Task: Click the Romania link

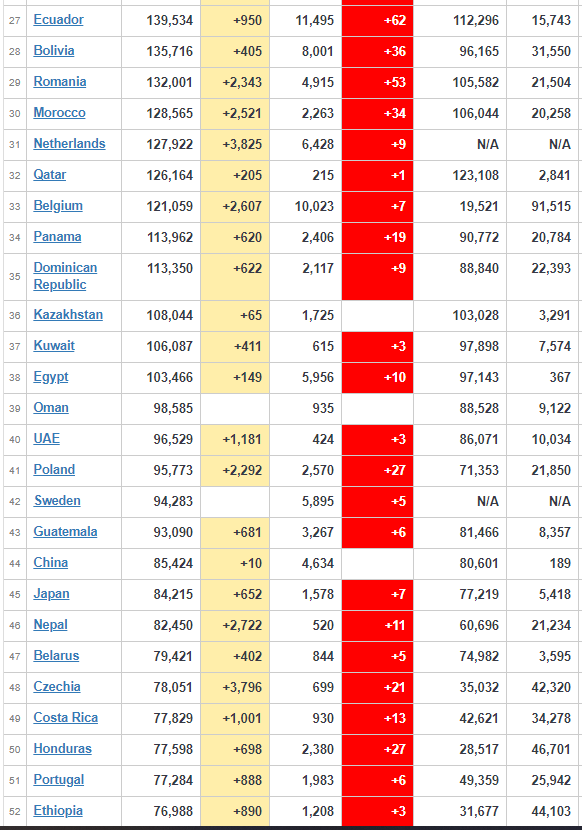Action: [60, 82]
